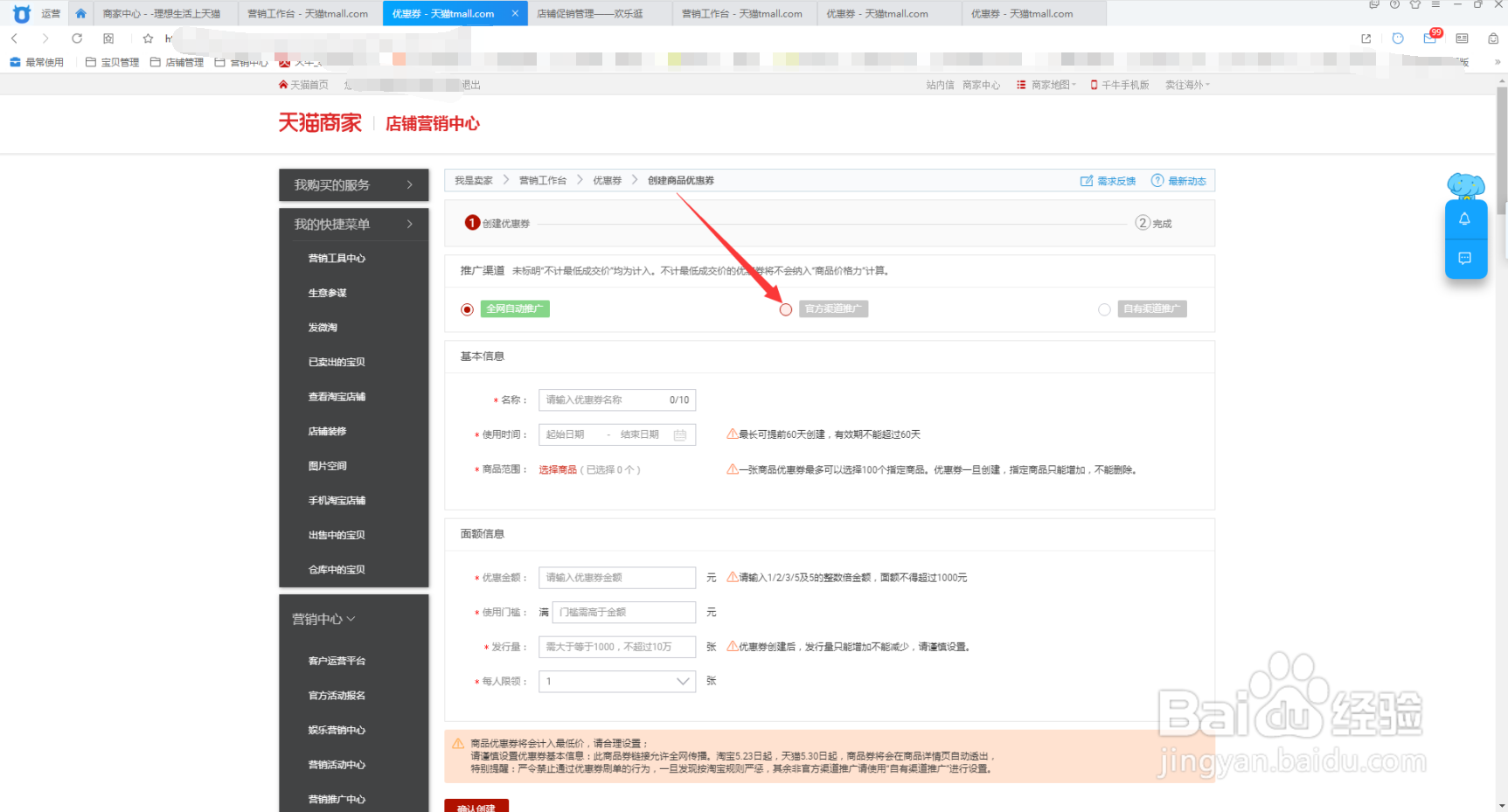This screenshot has width=1508, height=812.
Task: Click the browser forward arrow
Action: [x=45, y=38]
